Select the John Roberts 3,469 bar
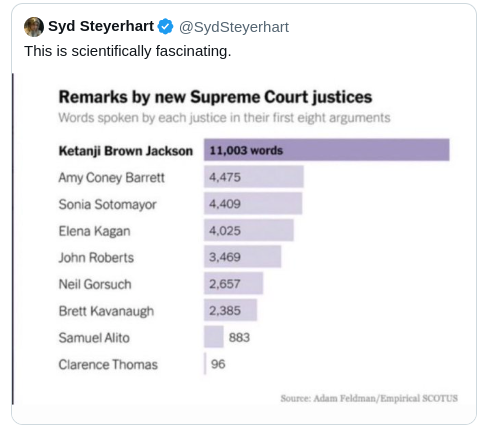Screen dimensions: 479x428 [243, 257]
